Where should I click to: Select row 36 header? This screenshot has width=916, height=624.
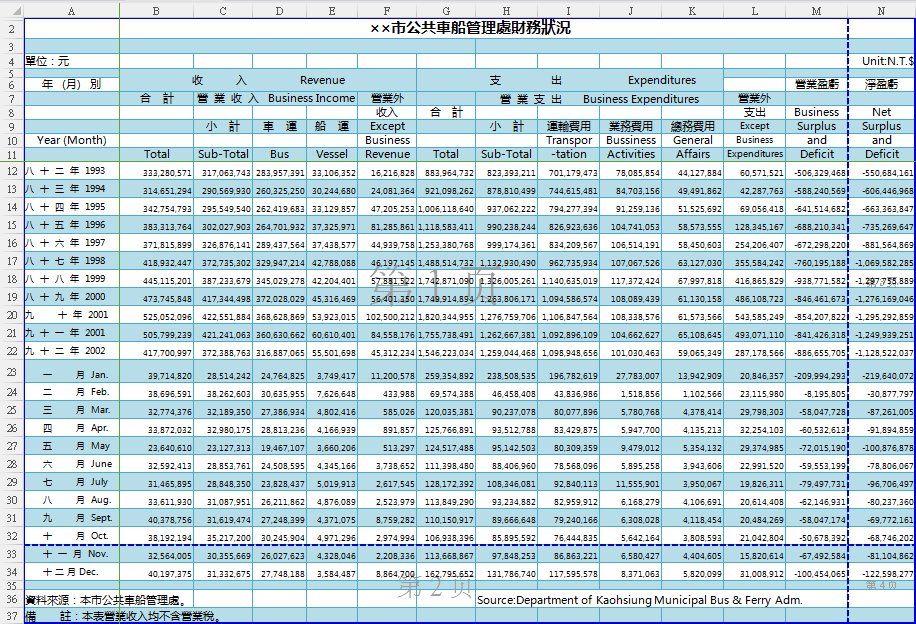[11, 600]
